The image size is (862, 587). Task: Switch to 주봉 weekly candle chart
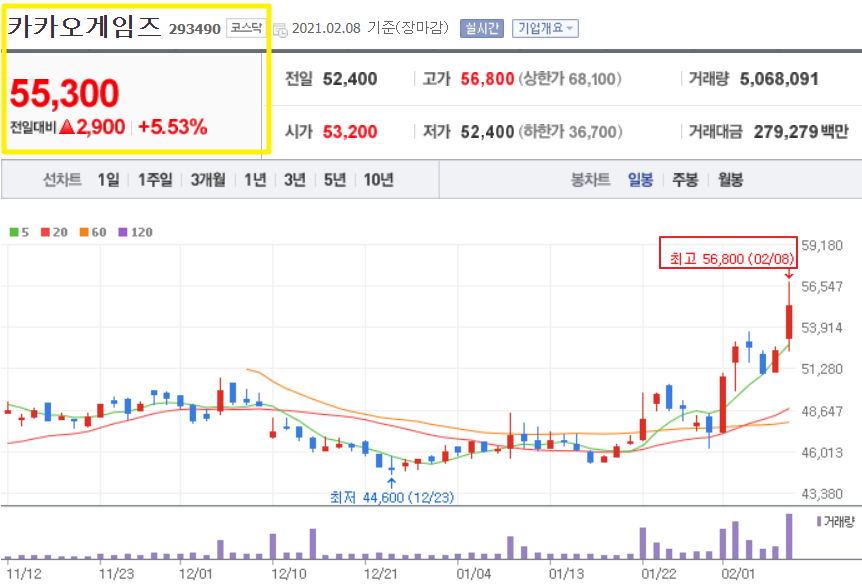[685, 180]
